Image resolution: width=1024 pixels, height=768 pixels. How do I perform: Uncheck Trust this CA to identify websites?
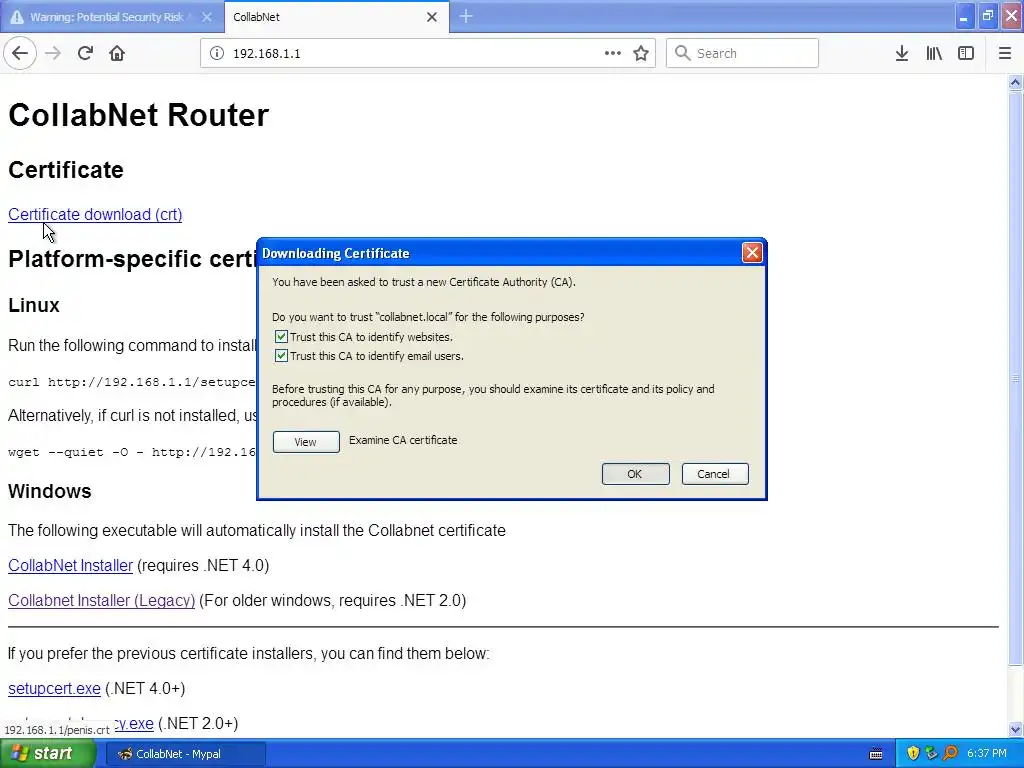pyautogui.click(x=281, y=337)
